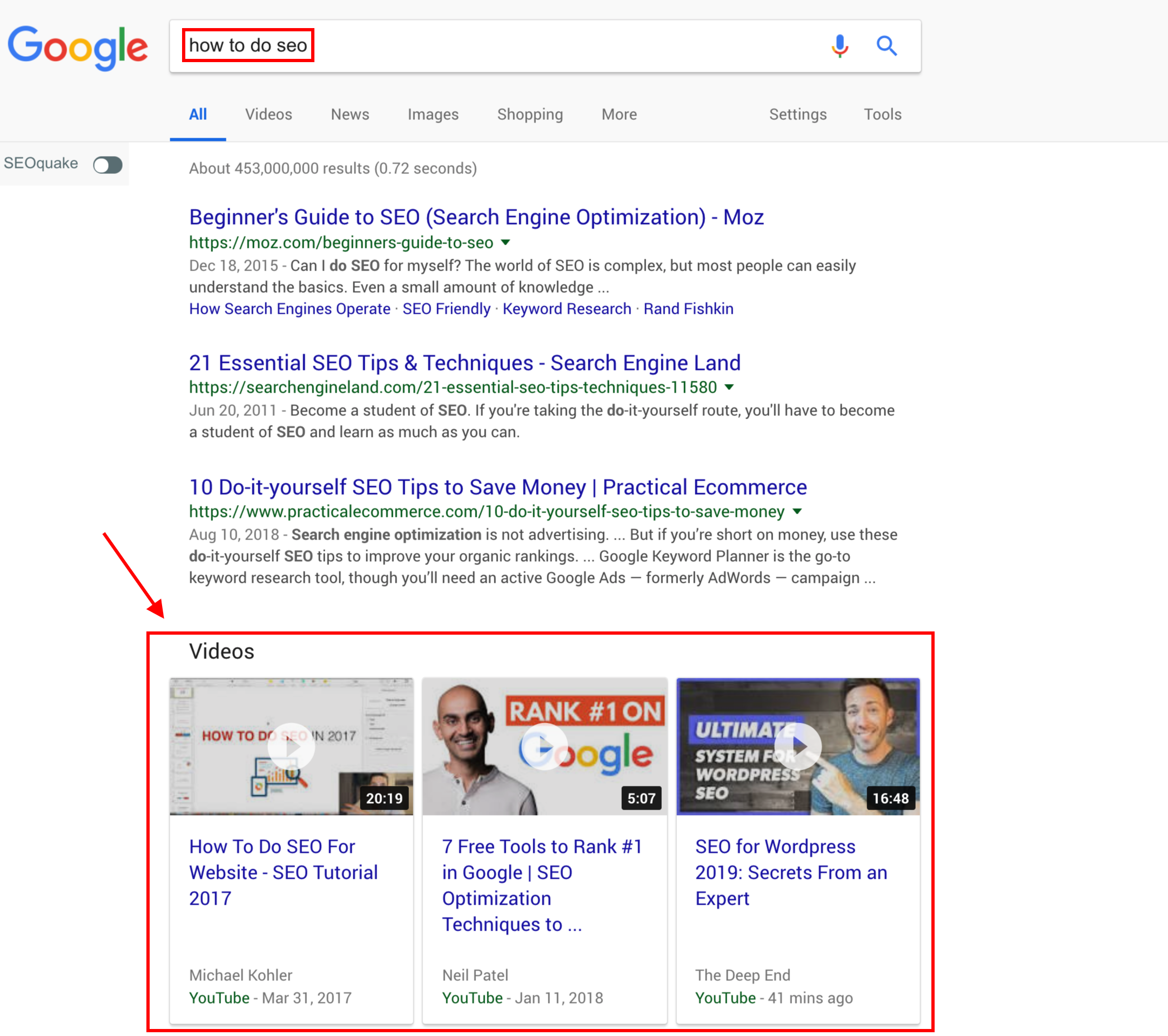Click into the search field with the query
This screenshot has width=1168, height=1036.
[x=545, y=46]
